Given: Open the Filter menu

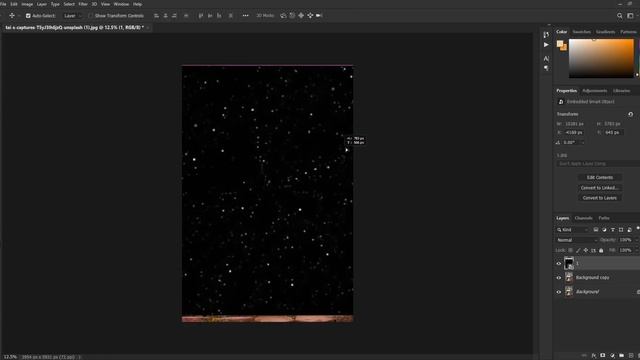Looking at the screenshot, I should [83, 4].
